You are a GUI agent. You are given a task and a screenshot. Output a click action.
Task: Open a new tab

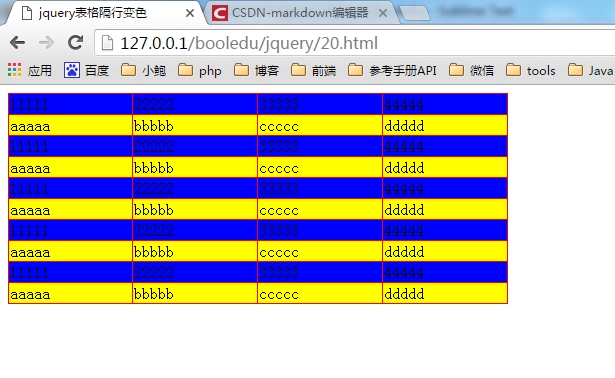coord(415,13)
